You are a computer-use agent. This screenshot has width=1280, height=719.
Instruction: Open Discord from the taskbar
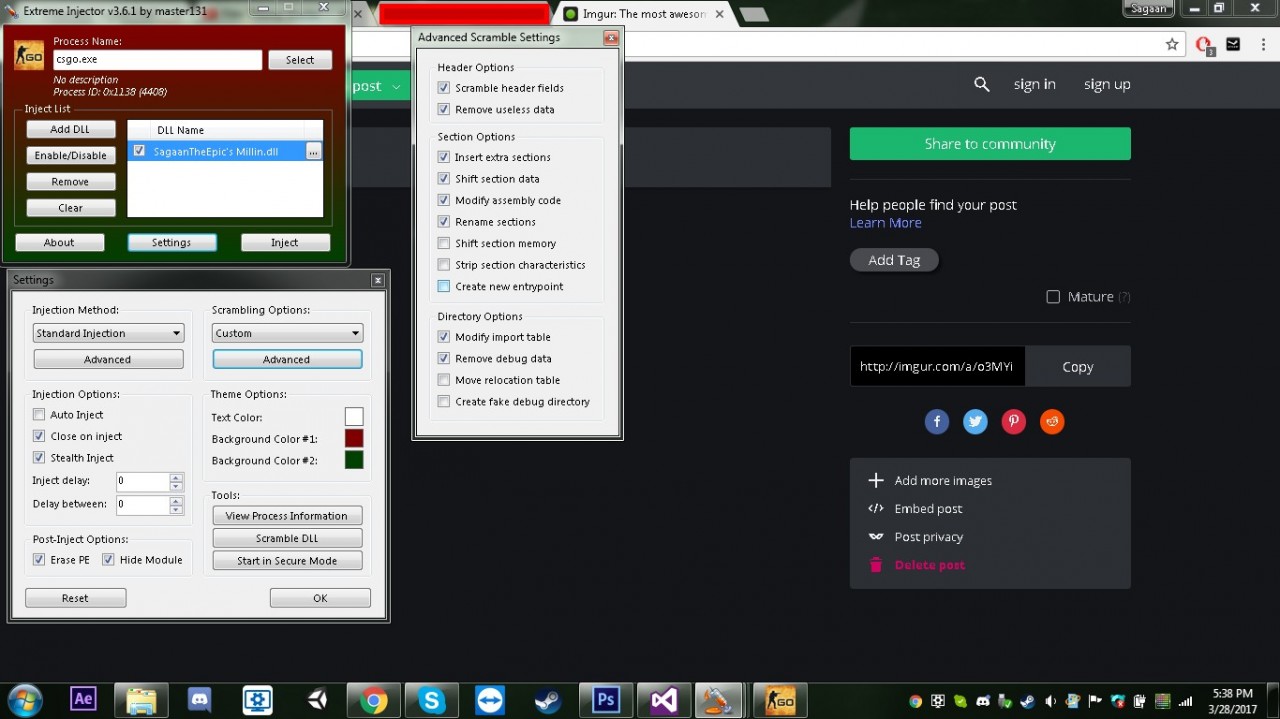[199, 700]
